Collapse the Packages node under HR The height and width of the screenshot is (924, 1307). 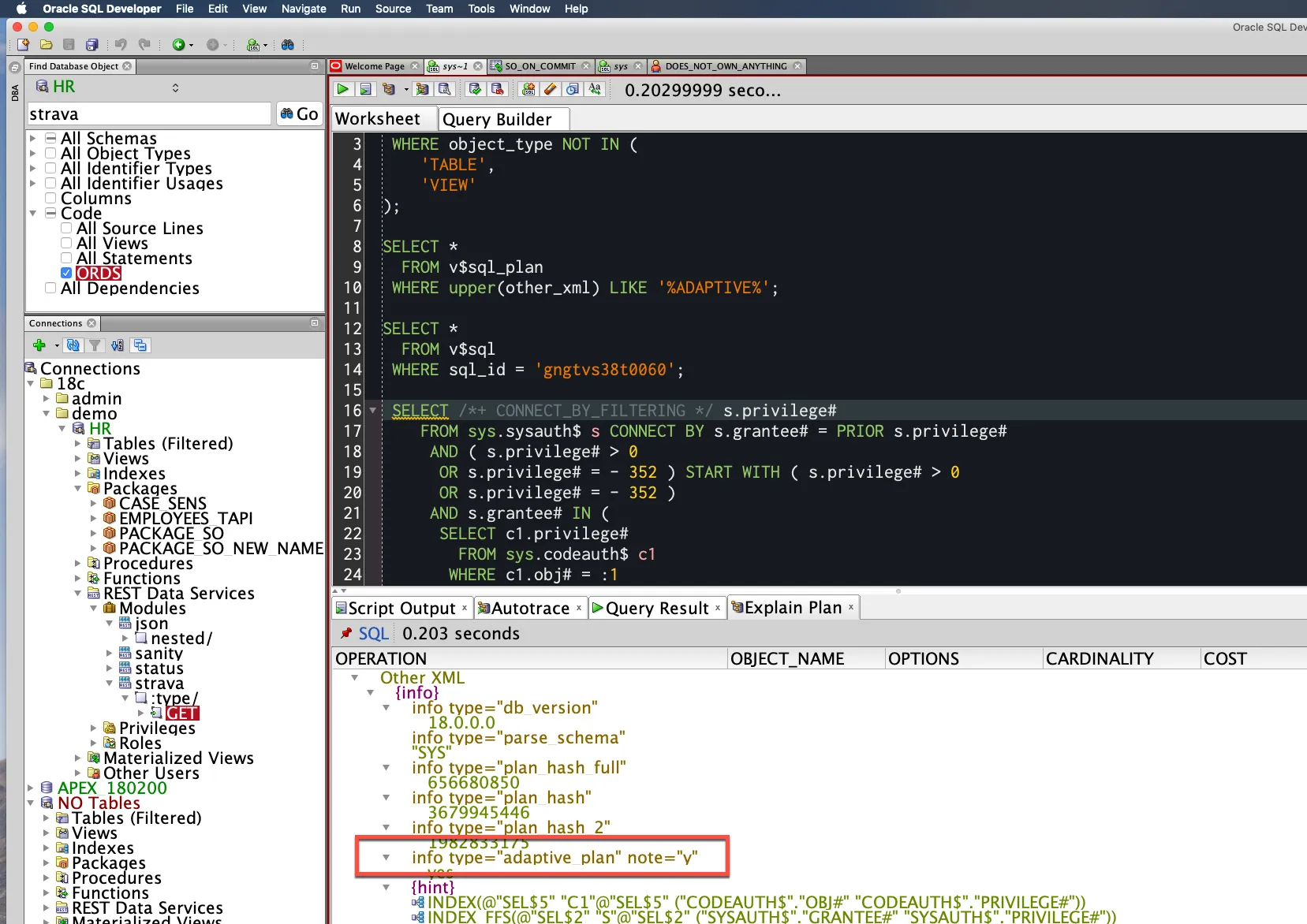point(78,489)
